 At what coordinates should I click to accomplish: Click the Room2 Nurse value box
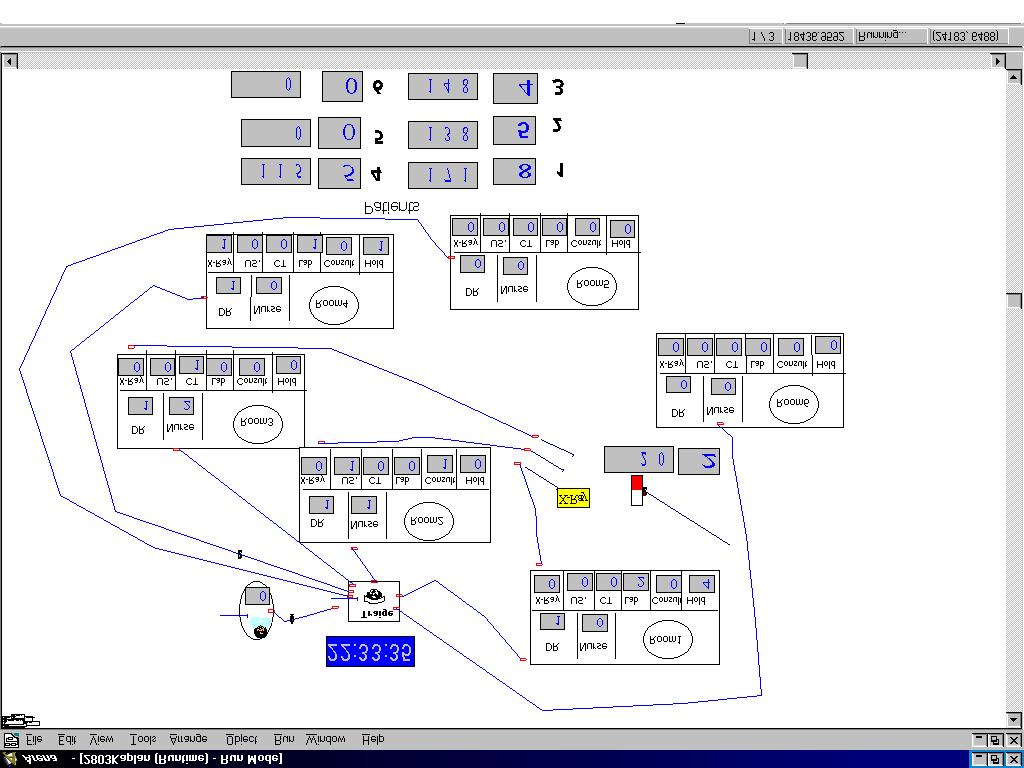coord(364,505)
